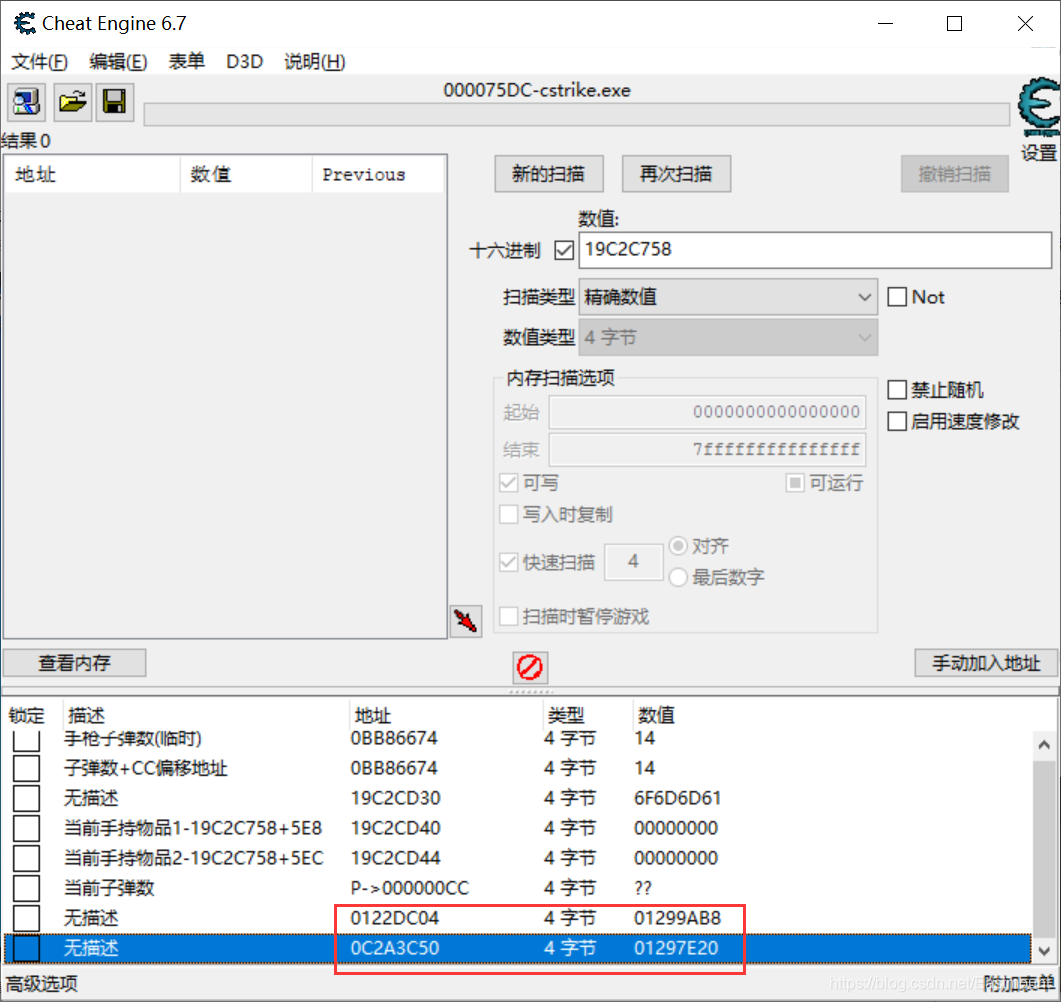Click the 手动加入地址 button
1061x1002 pixels.
click(x=986, y=662)
